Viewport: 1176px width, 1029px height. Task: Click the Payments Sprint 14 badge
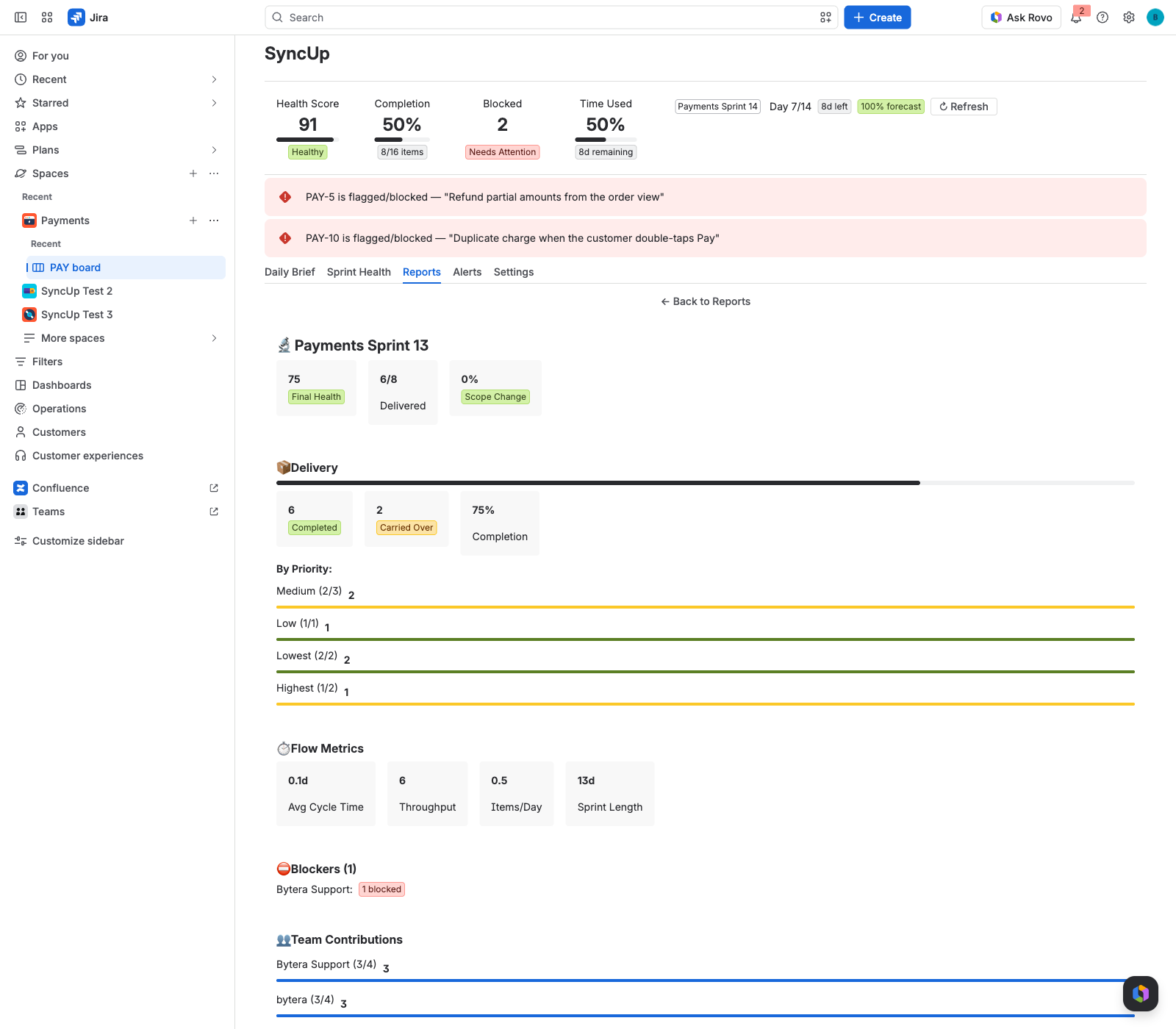717,107
